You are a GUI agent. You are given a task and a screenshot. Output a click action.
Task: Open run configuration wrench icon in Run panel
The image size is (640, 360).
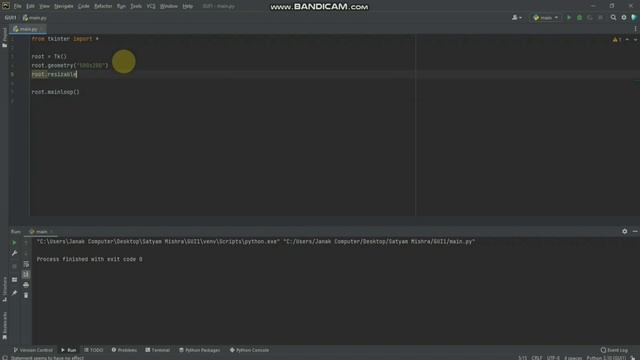pyautogui.click(x=14, y=253)
